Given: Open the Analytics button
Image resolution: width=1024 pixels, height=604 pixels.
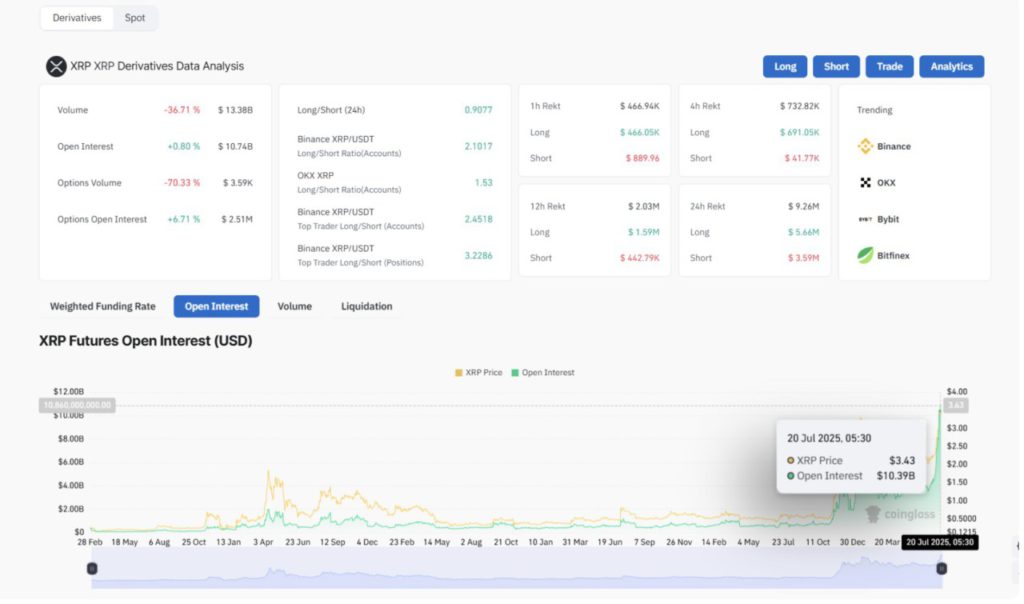Looking at the screenshot, I should pyautogui.click(x=951, y=67).
